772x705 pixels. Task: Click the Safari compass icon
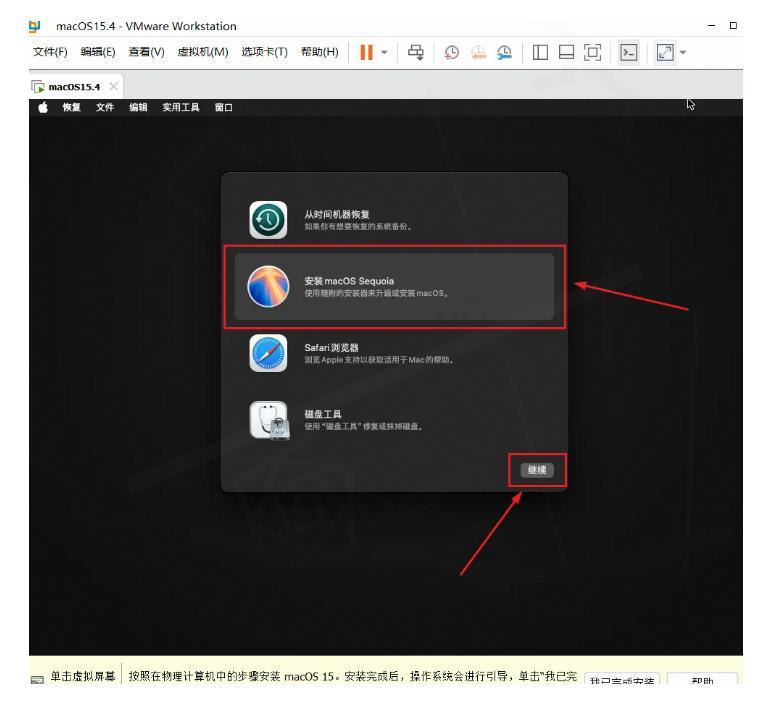point(268,353)
